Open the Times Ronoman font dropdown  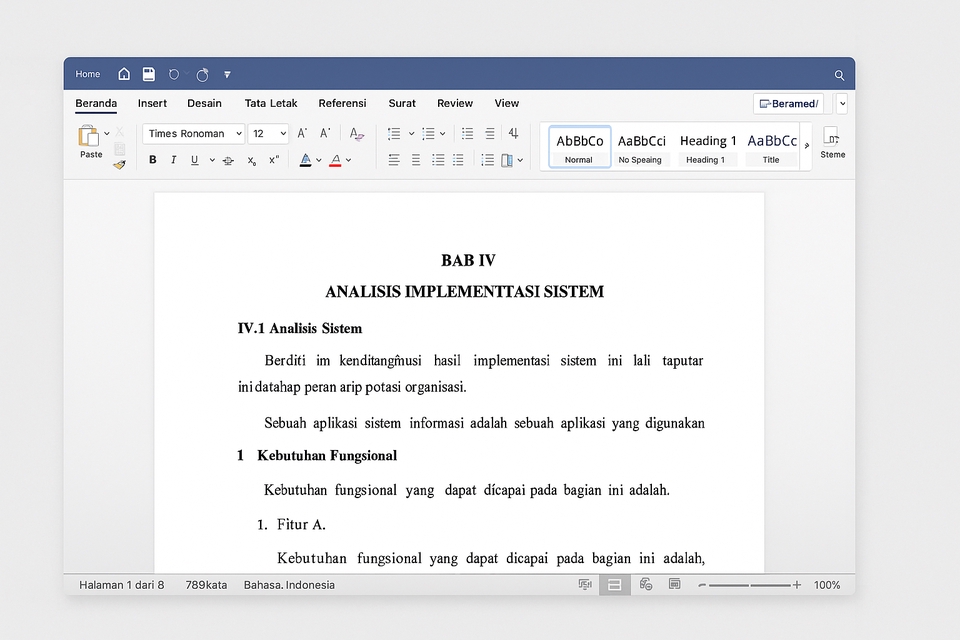(x=240, y=133)
